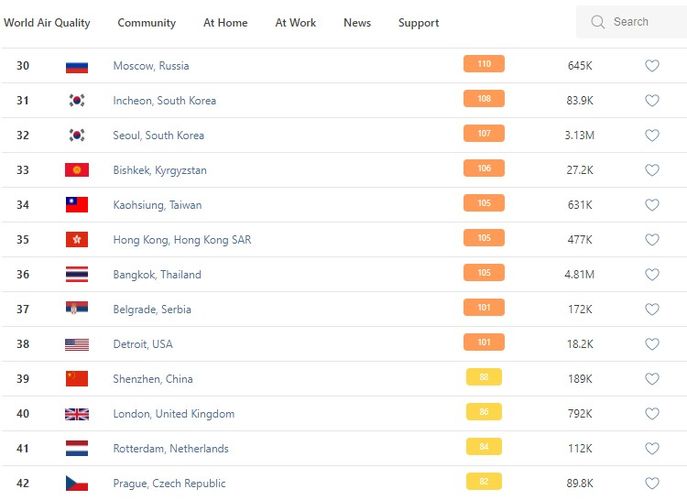Expand the At Work menu

tap(295, 23)
